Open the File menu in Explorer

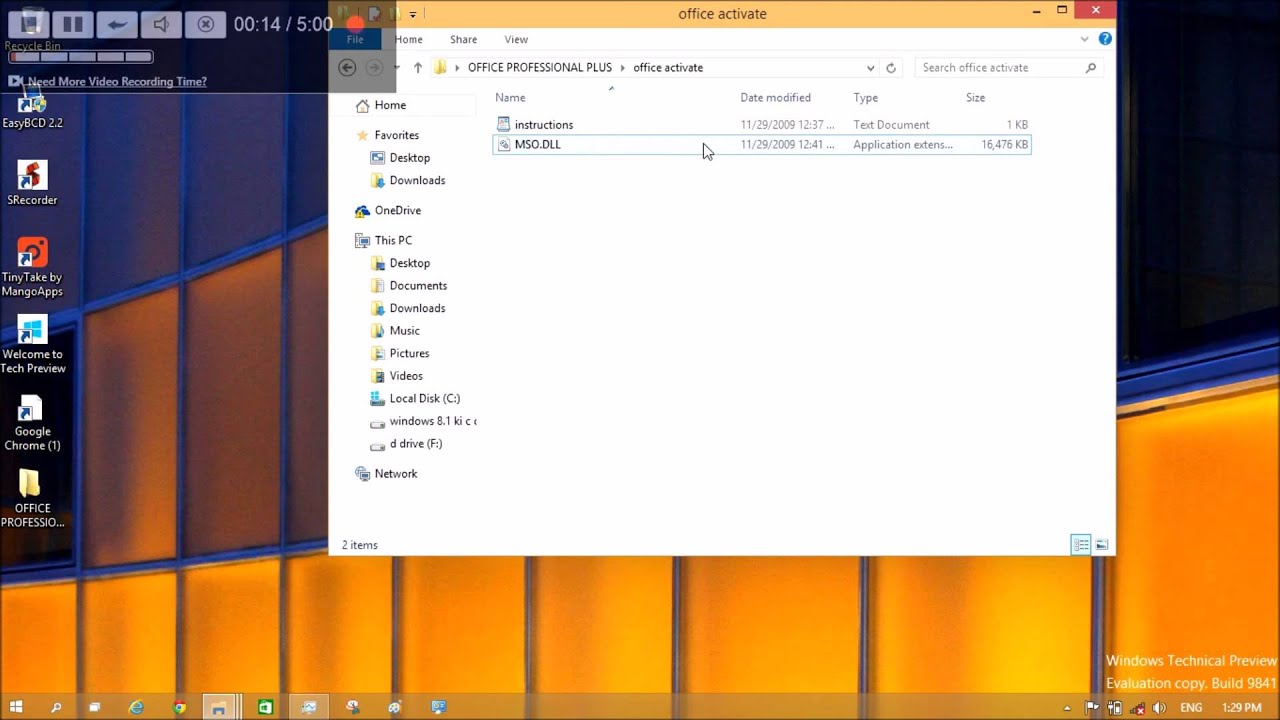(x=355, y=39)
